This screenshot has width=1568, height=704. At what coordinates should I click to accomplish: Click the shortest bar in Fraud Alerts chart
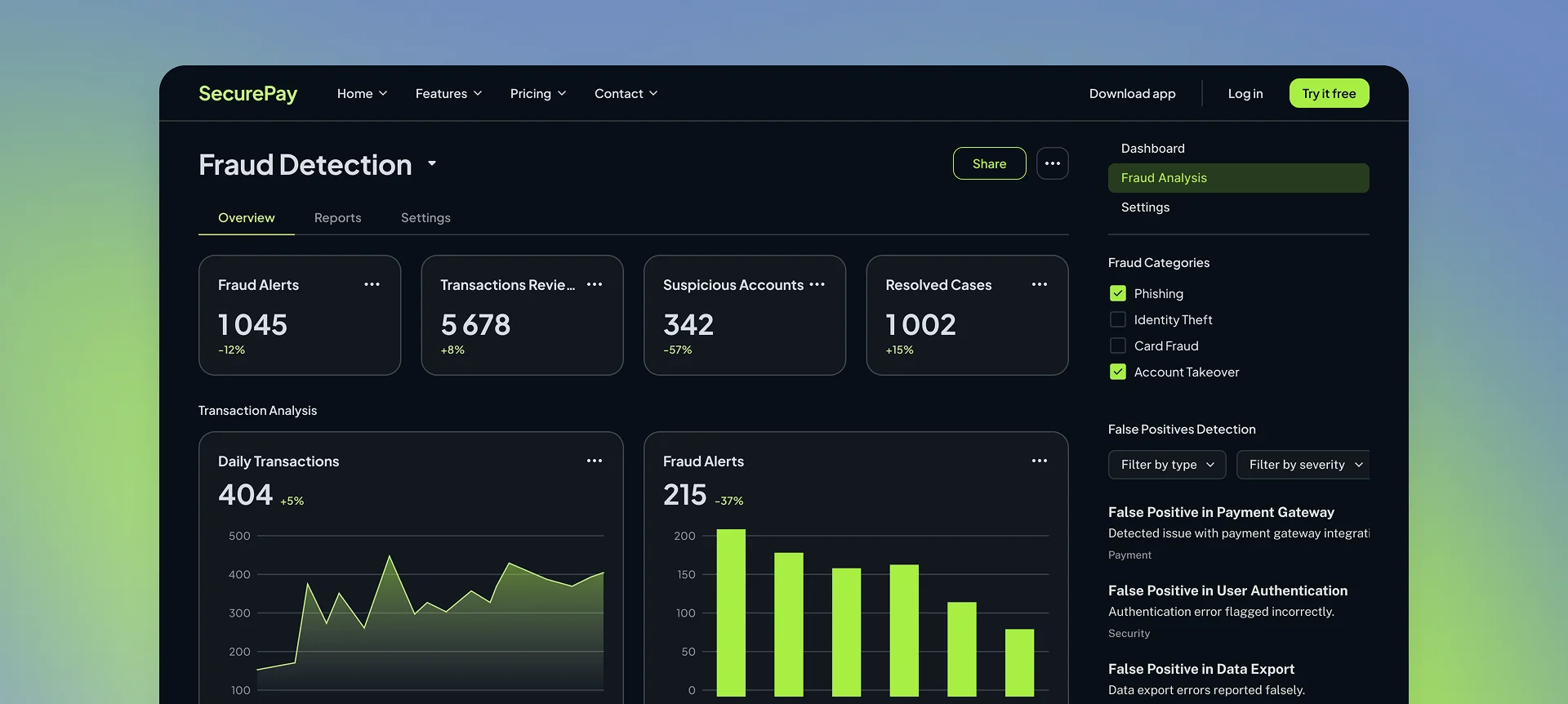tap(1019, 662)
